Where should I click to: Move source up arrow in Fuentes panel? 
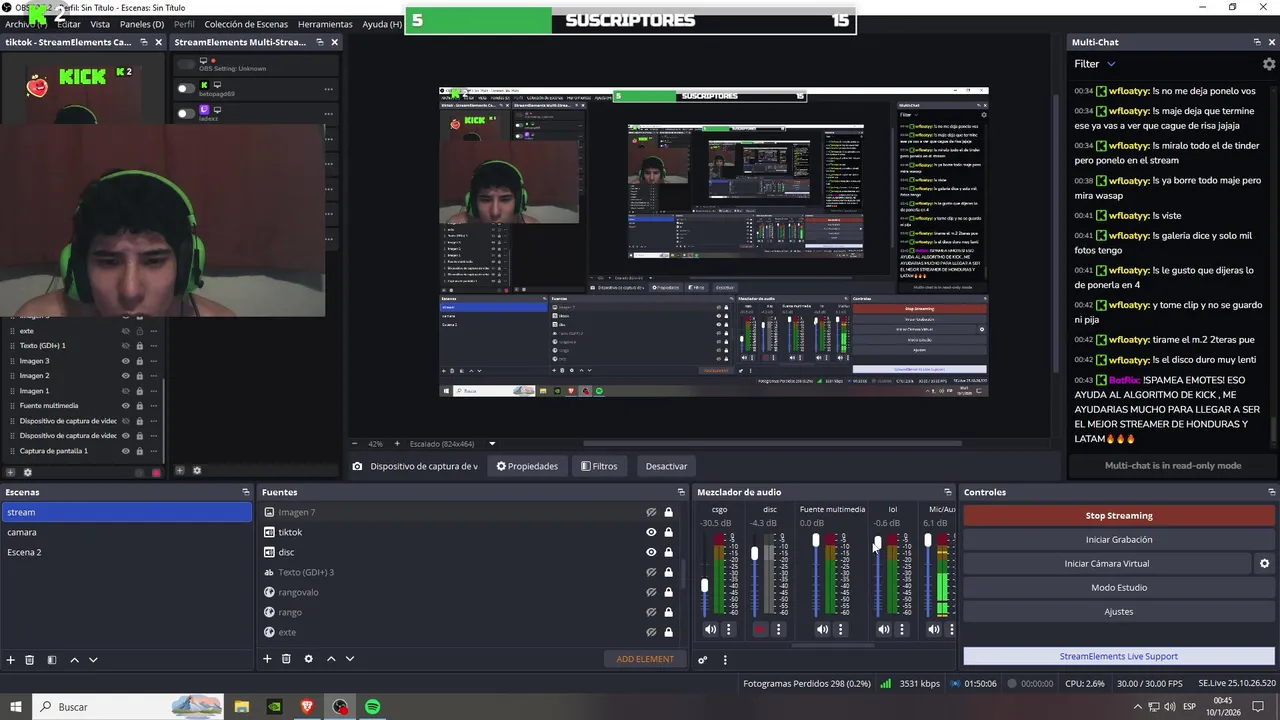(331, 659)
